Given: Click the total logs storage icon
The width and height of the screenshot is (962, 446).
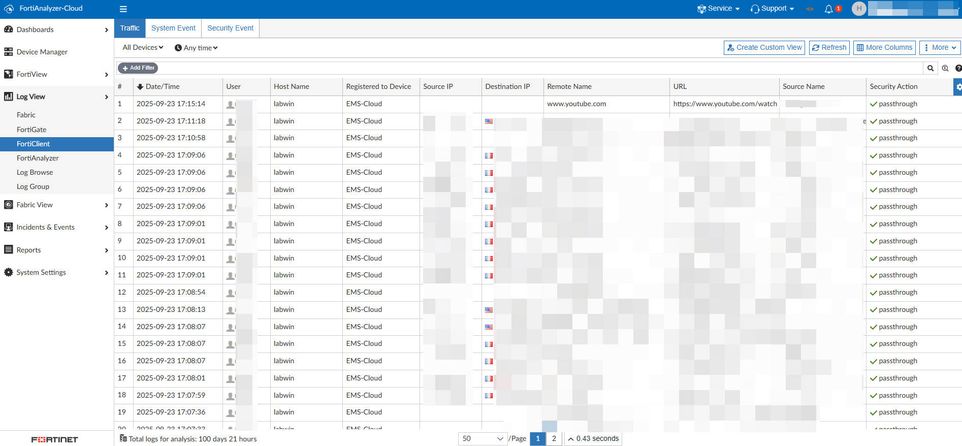Looking at the screenshot, I should pos(123,439).
